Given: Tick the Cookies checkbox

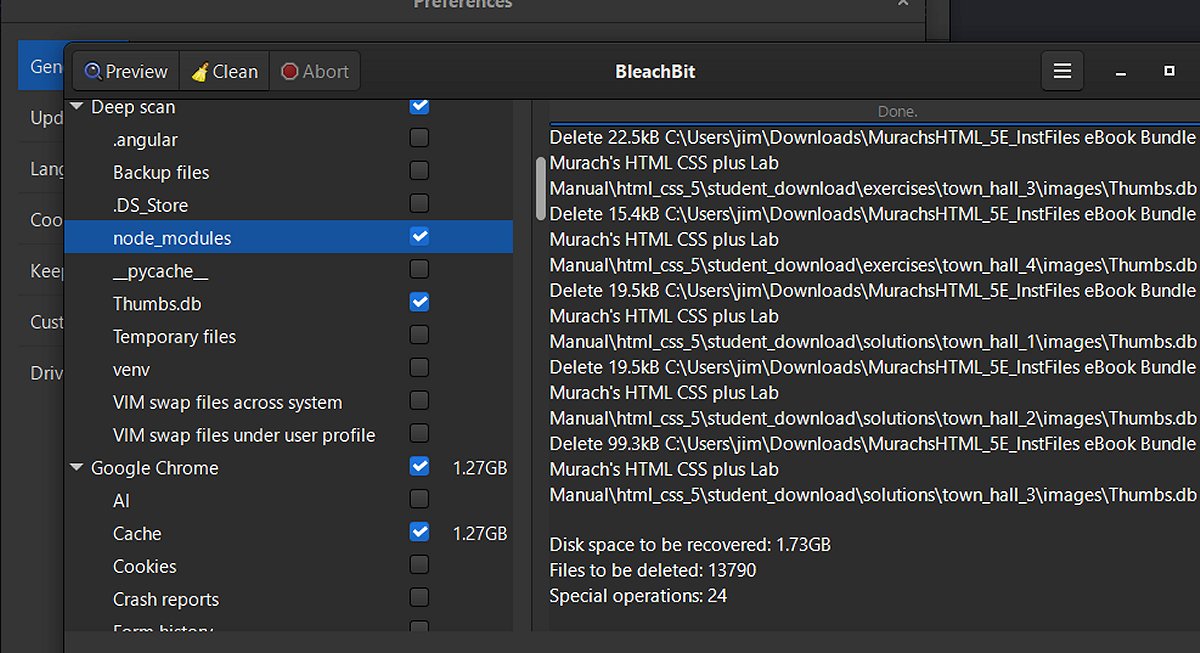Looking at the screenshot, I should [420, 565].
